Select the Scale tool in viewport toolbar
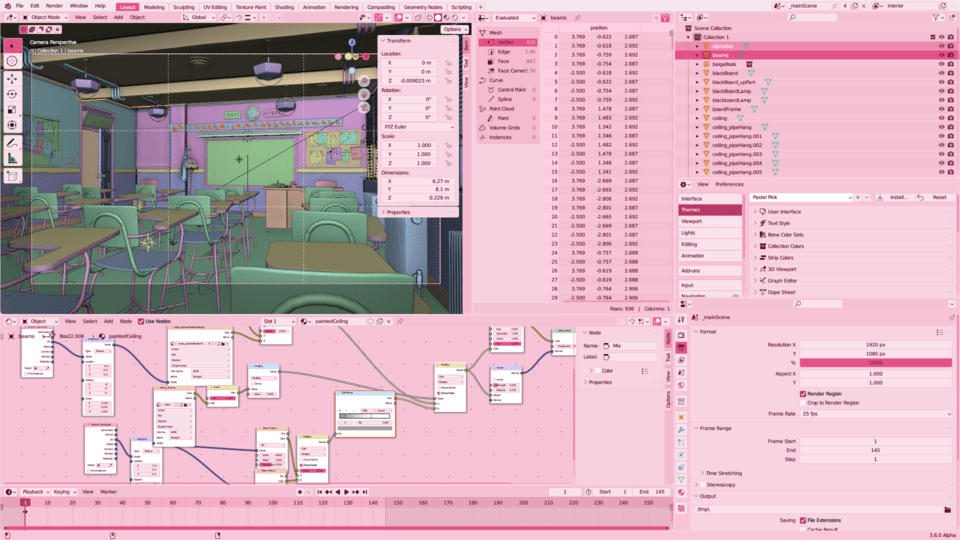 pos(12,110)
